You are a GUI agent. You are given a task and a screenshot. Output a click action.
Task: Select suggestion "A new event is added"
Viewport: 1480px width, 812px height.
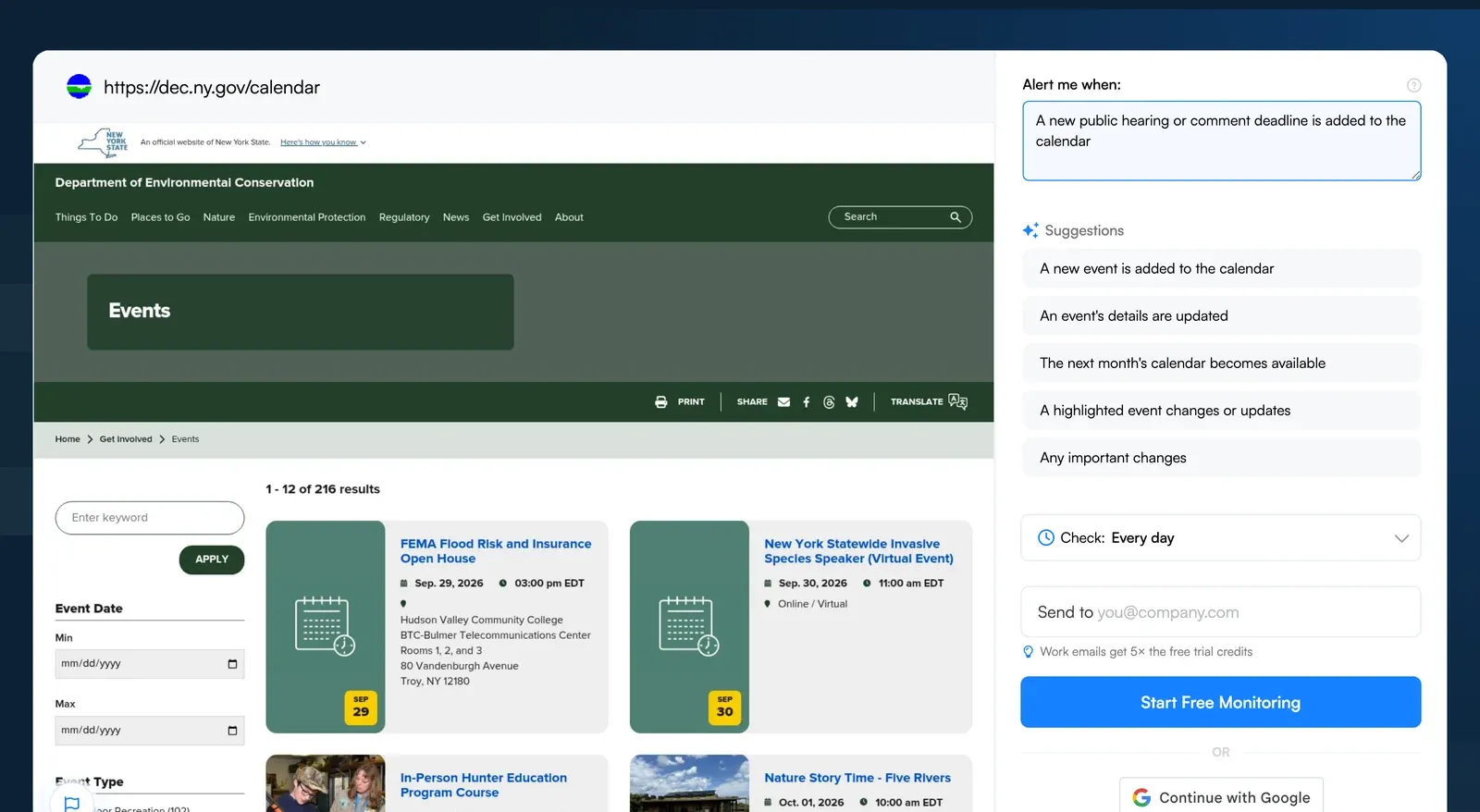click(1221, 268)
